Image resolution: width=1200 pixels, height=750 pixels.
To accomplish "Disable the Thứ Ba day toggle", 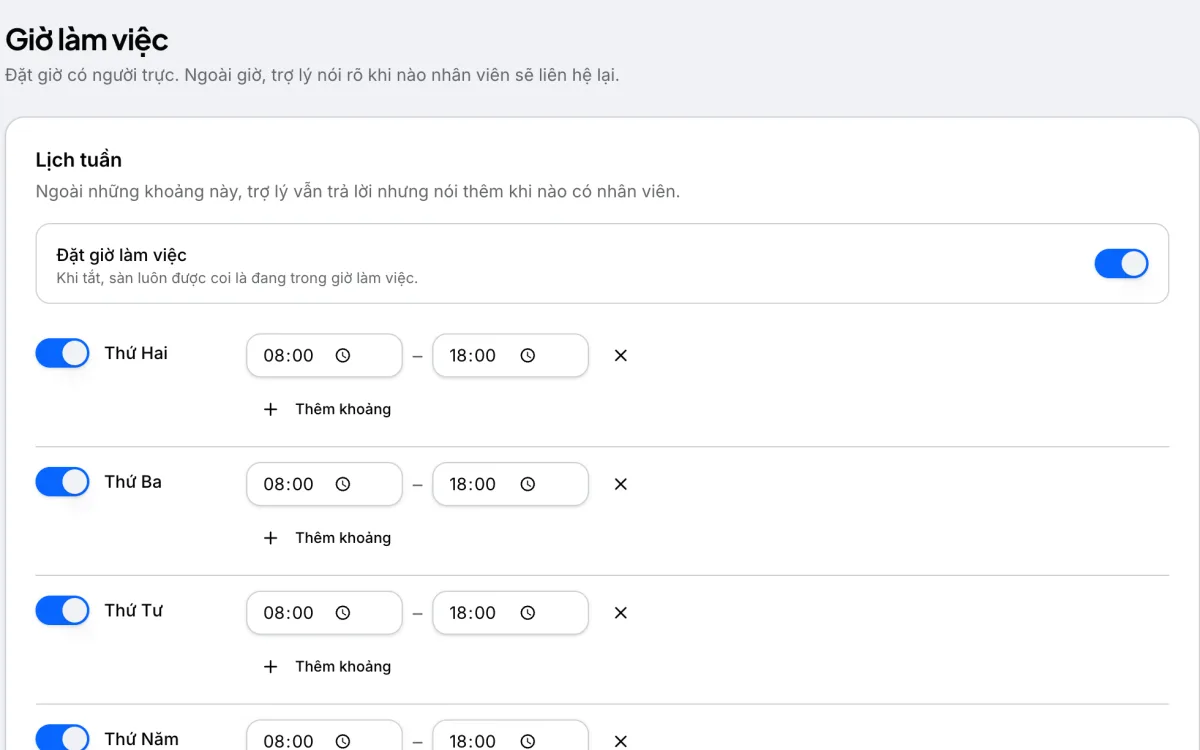I will [62, 482].
